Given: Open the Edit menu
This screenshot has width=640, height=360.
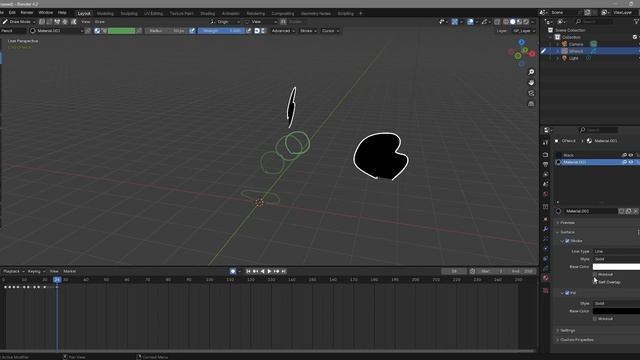Looking at the screenshot, I should pyautogui.click(x=12, y=13).
